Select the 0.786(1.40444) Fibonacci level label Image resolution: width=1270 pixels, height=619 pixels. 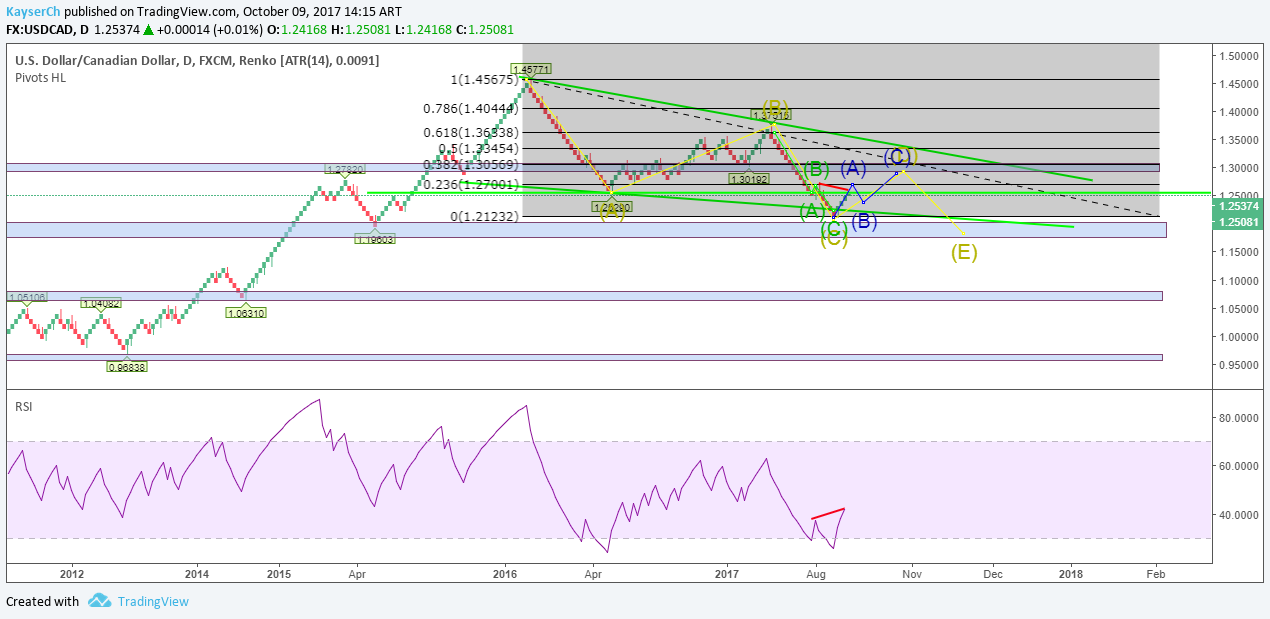tap(470, 109)
